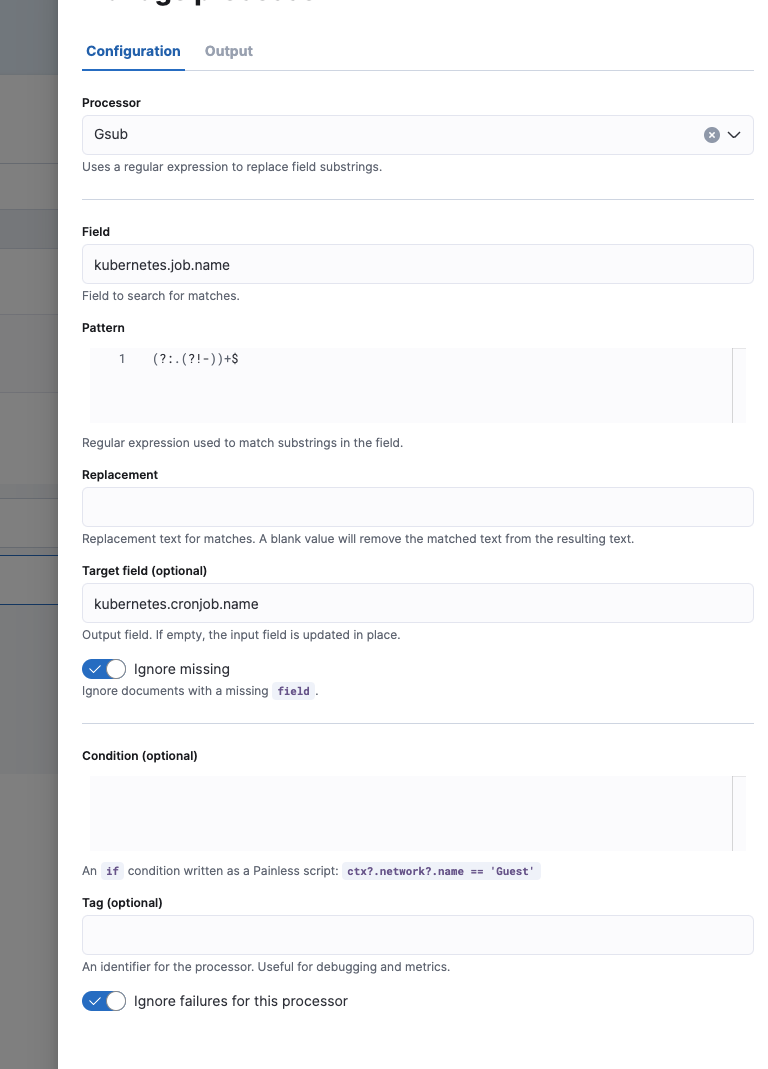Switch to the Configuration tab

[133, 51]
